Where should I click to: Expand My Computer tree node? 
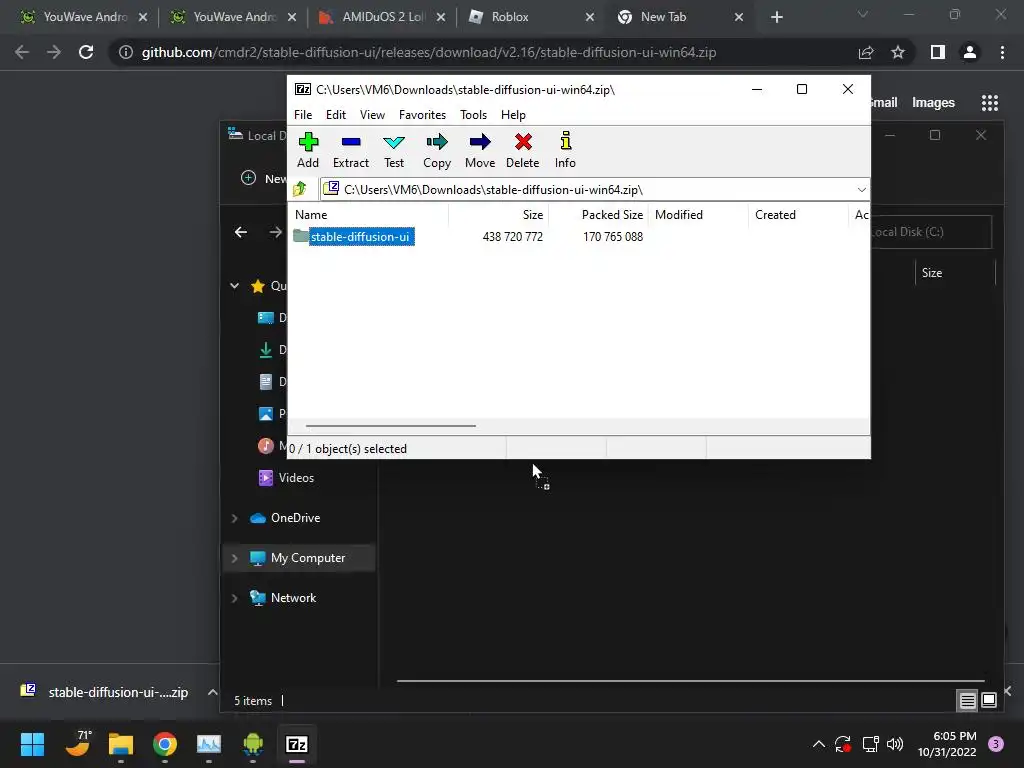[x=234, y=558]
